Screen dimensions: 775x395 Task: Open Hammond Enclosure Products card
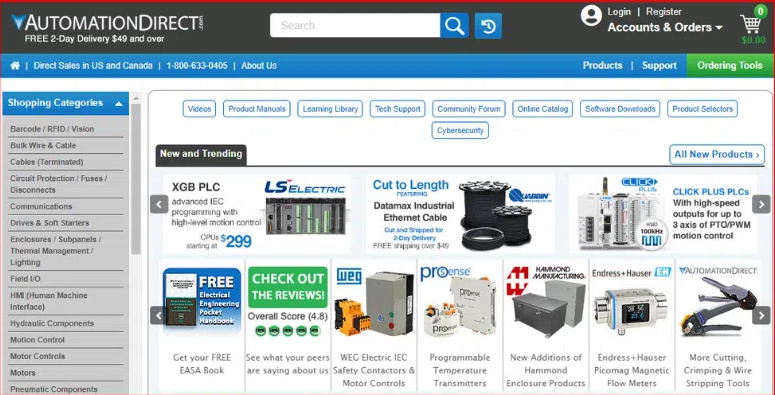pyautogui.click(x=546, y=325)
